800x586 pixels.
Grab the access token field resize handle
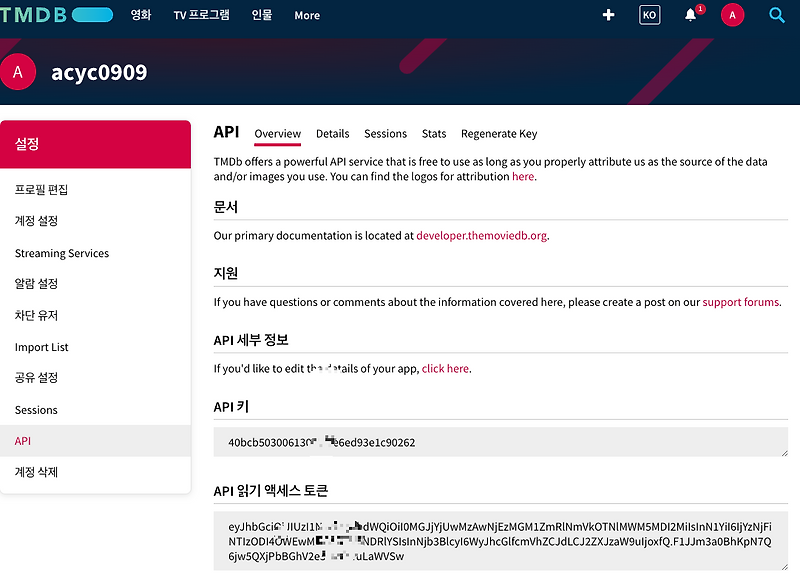click(784, 567)
